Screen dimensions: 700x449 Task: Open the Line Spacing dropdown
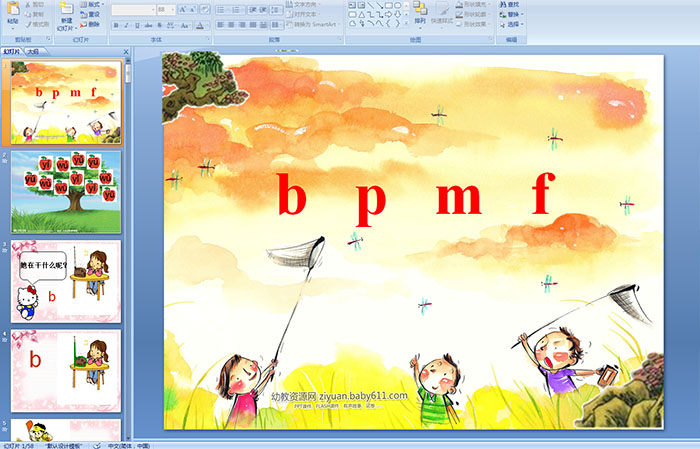click(x=276, y=10)
